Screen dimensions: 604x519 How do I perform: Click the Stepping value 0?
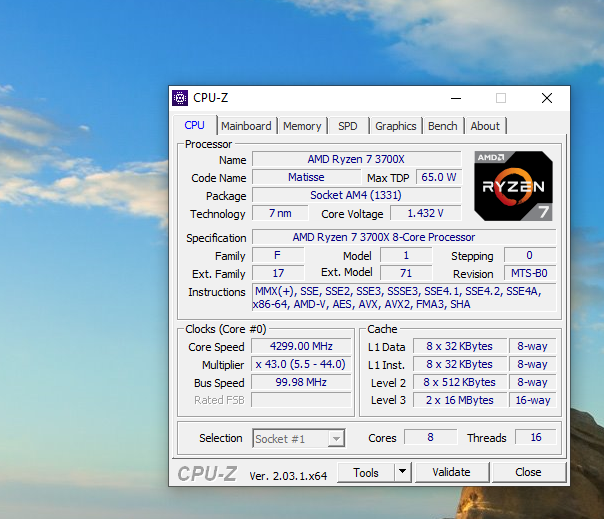pyautogui.click(x=530, y=255)
